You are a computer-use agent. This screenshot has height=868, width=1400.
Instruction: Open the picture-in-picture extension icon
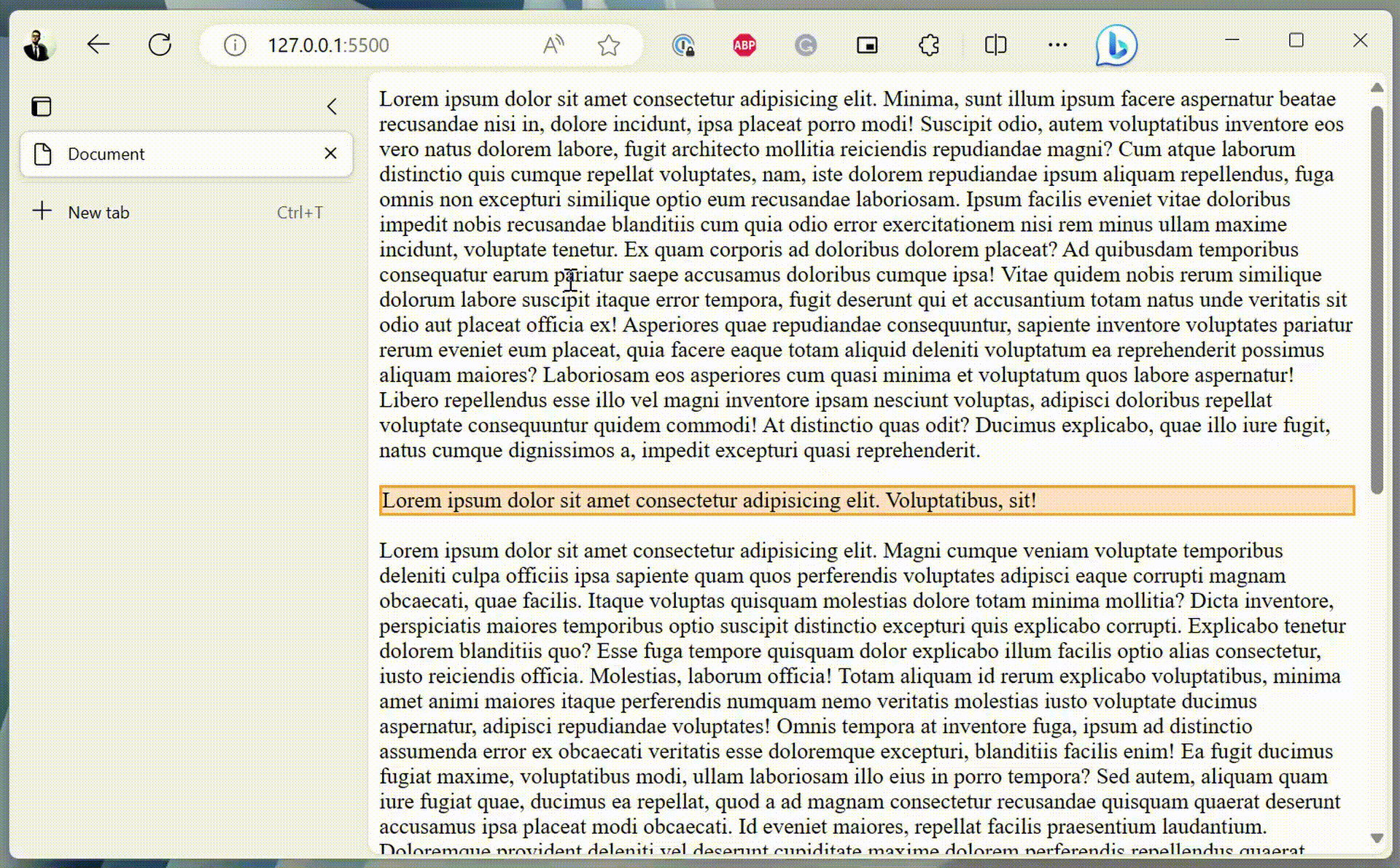[867, 45]
